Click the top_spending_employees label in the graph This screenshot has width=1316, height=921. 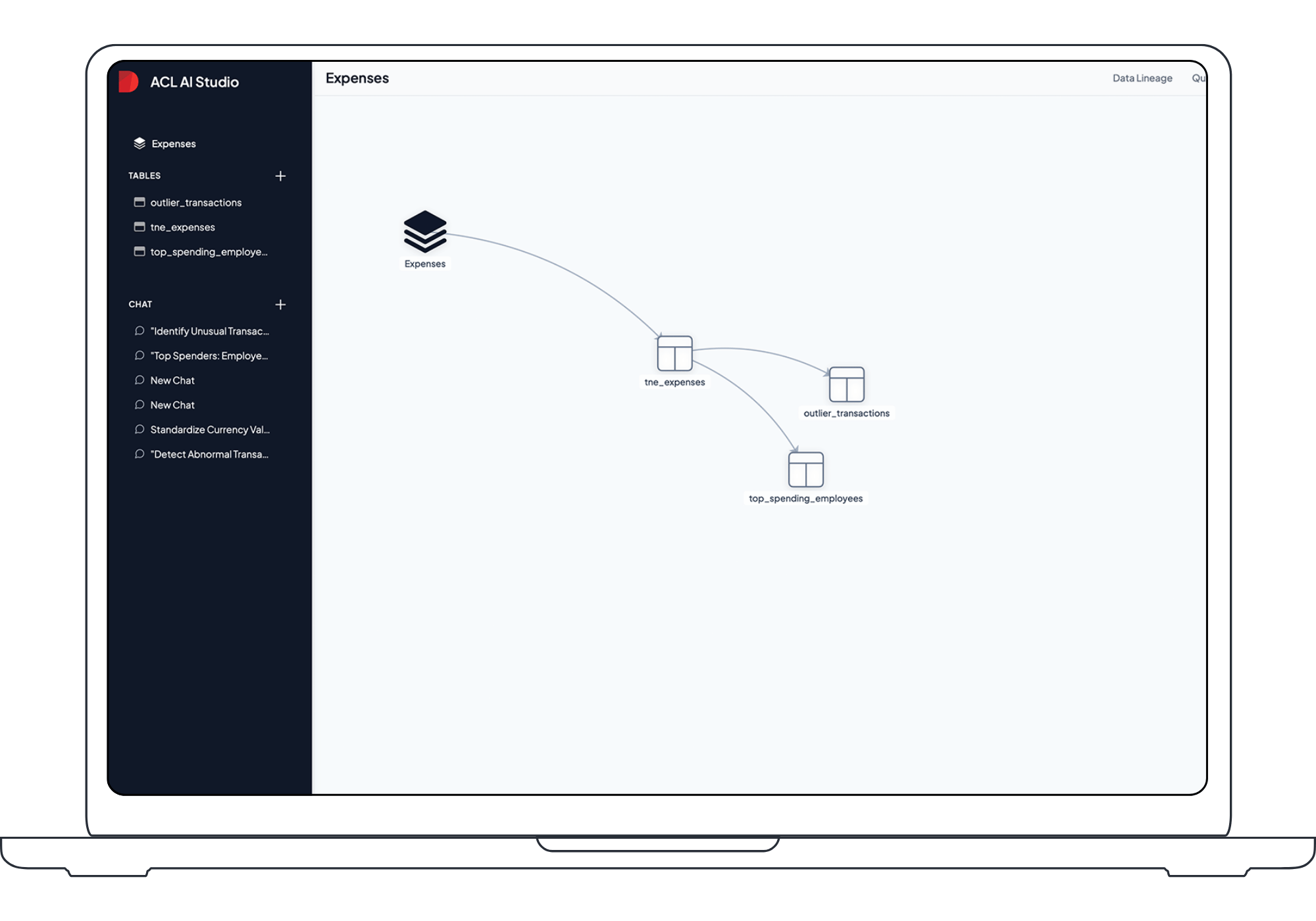[x=805, y=499]
